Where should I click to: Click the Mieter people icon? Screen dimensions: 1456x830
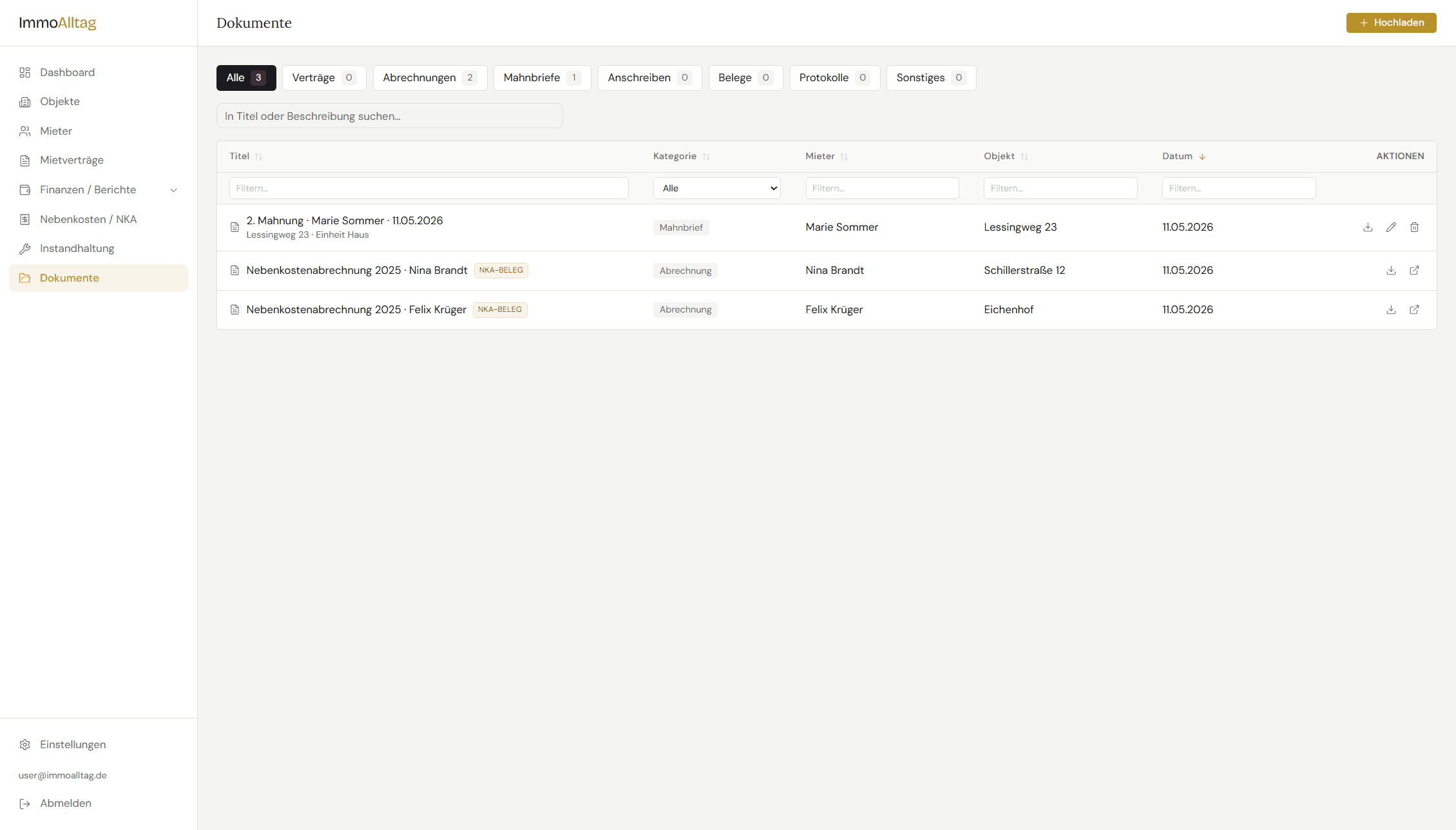point(25,131)
